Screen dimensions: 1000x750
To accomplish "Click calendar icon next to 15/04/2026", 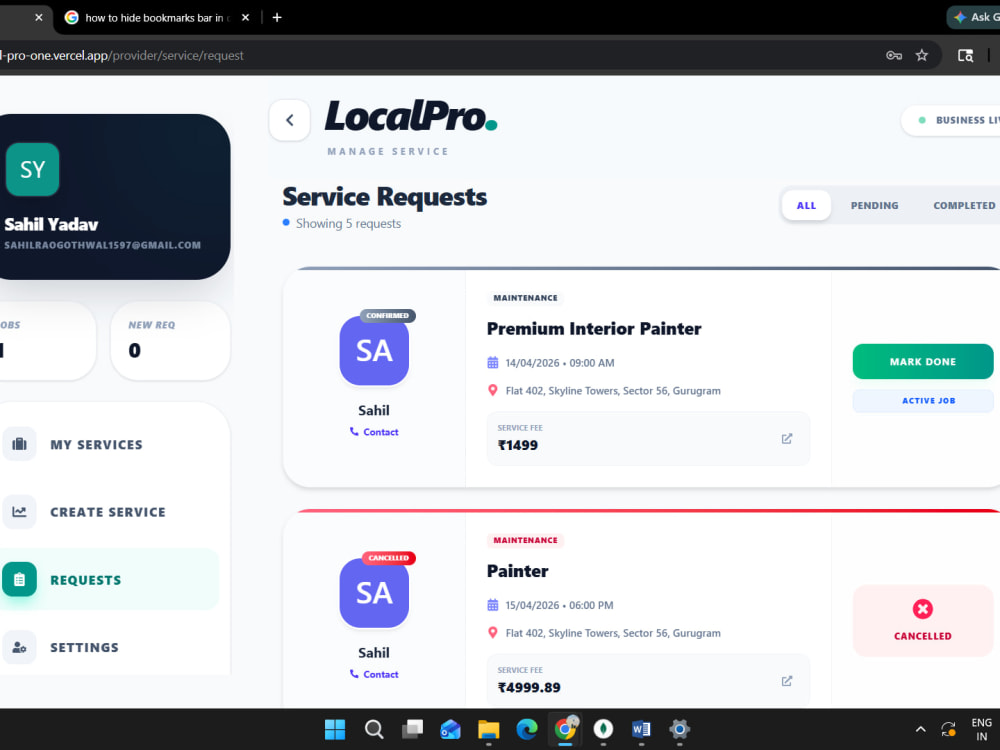I will point(492,605).
